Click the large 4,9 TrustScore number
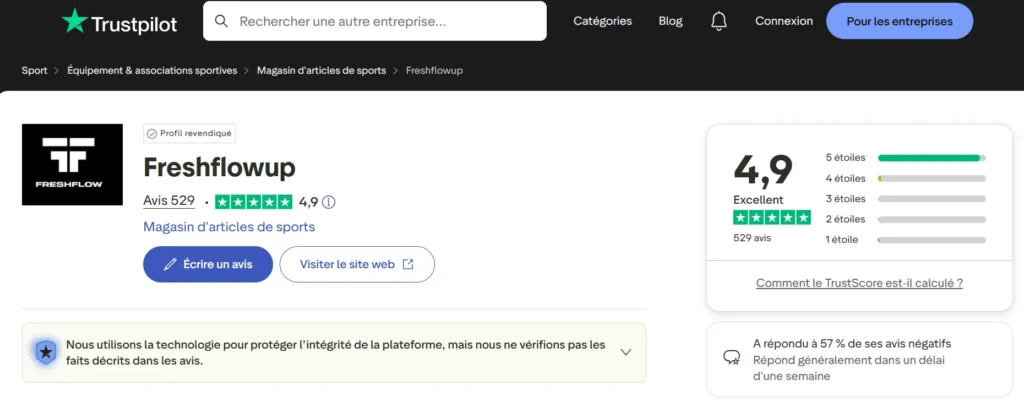This screenshot has height=402, width=1024. click(763, 169)
